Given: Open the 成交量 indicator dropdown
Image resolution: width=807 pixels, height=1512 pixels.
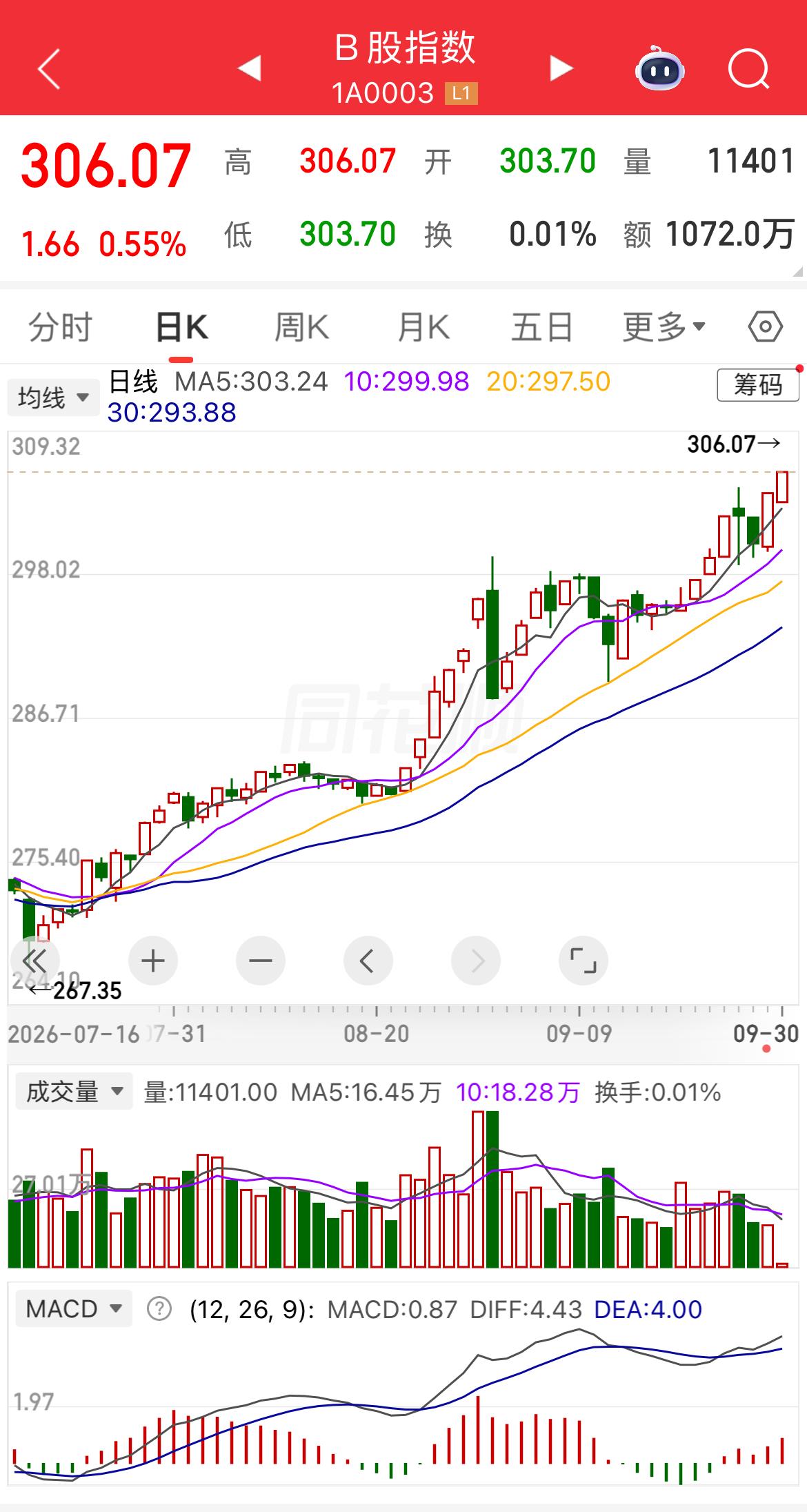Looking at the screenshot, I should (x=74, y=1092).
